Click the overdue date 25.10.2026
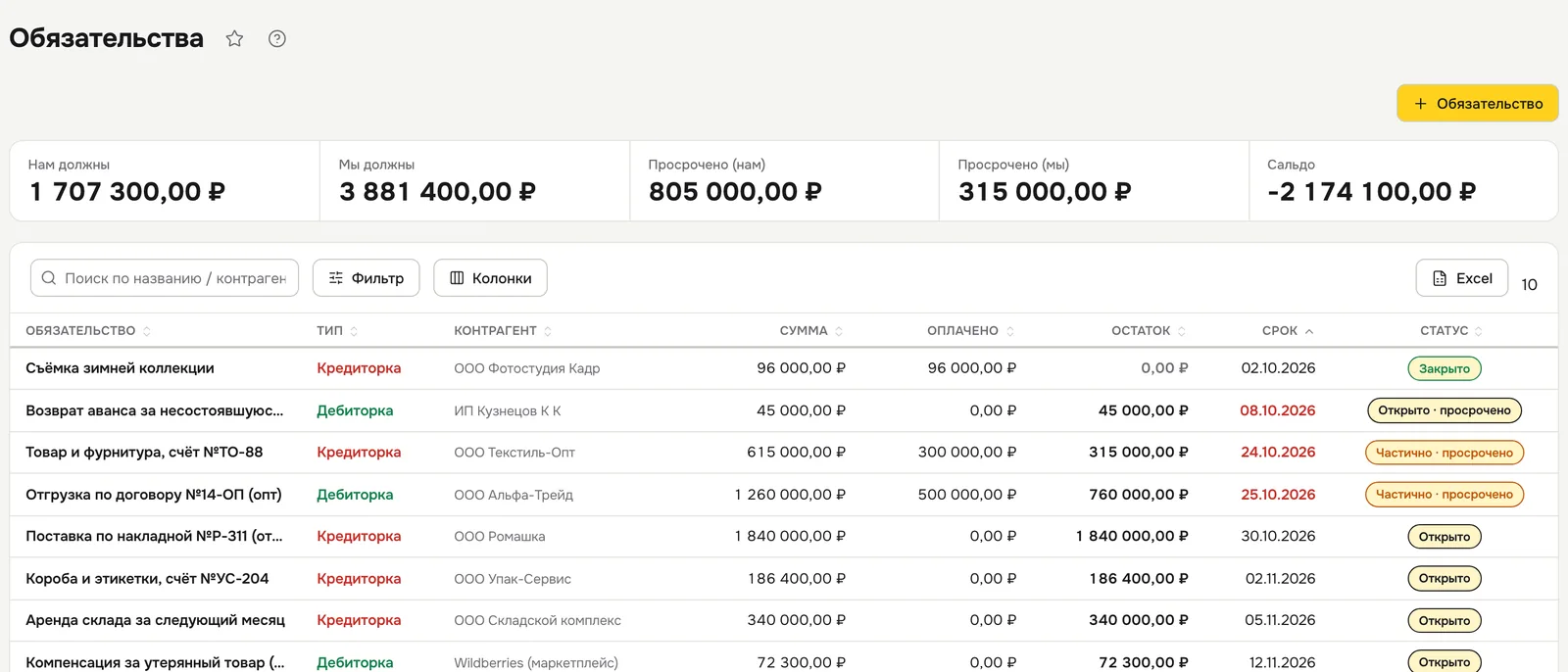Image resolution: width=1568 pixels, height=672 pixels. pyautogui.click(x=1278, y=495)
